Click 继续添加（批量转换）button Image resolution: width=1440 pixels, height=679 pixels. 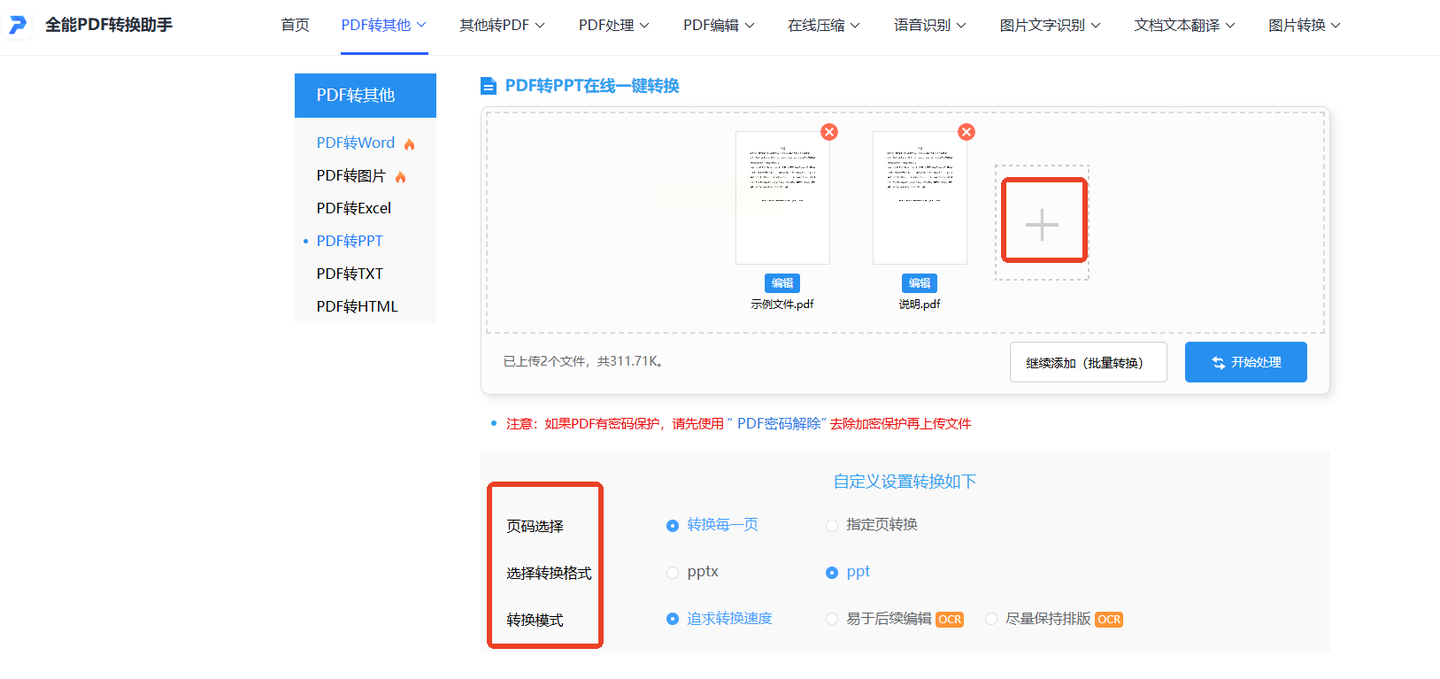[1088, 362]
